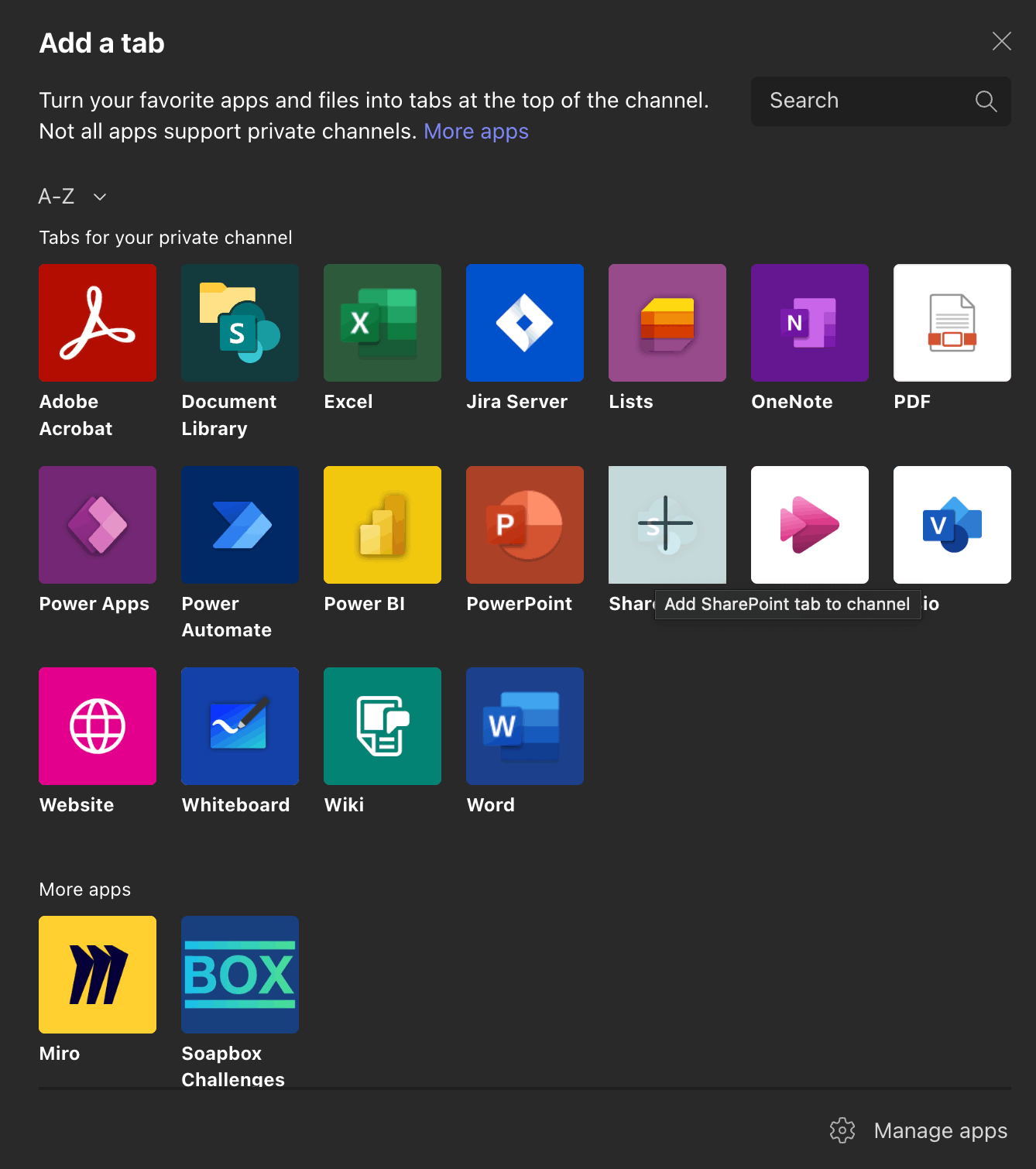The width and height of the screenshot is (1036, 1169).
Task: Expand the A-Z sort dropdown
Action: (x=73, y=197)
